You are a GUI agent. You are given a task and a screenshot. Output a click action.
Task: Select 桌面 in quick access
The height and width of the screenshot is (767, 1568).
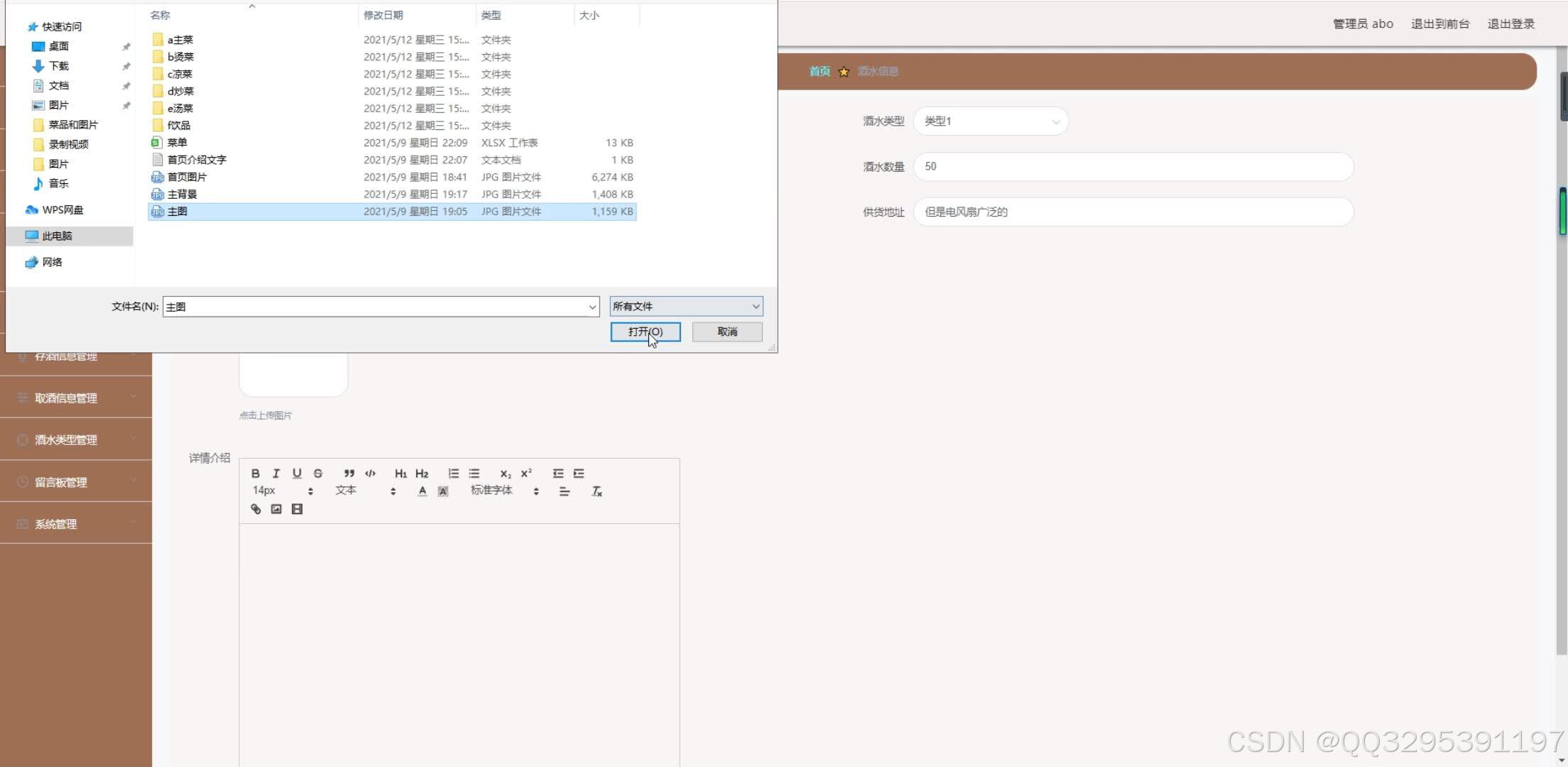pos(58,46)
